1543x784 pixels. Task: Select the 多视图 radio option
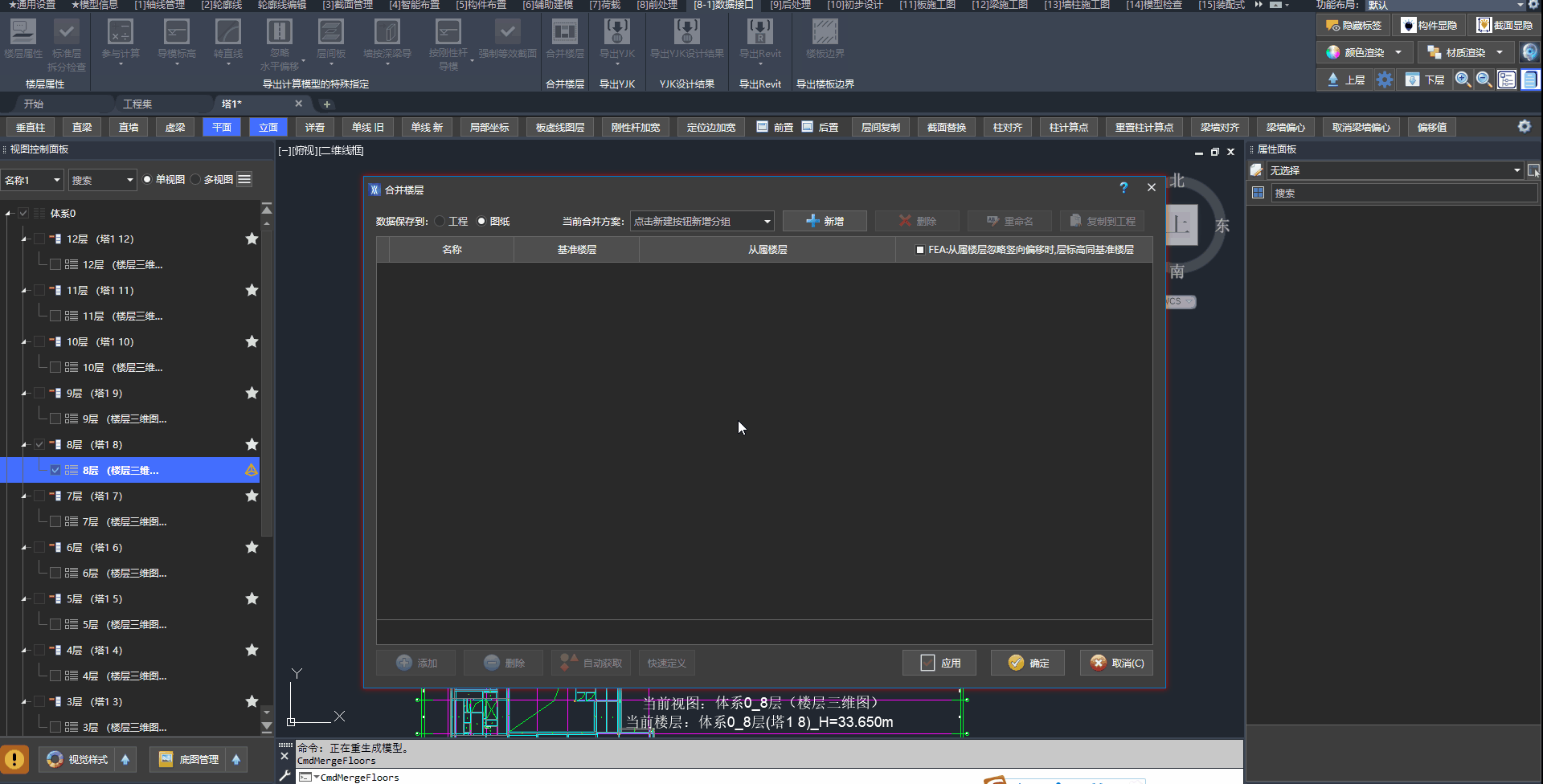(196, 180)
